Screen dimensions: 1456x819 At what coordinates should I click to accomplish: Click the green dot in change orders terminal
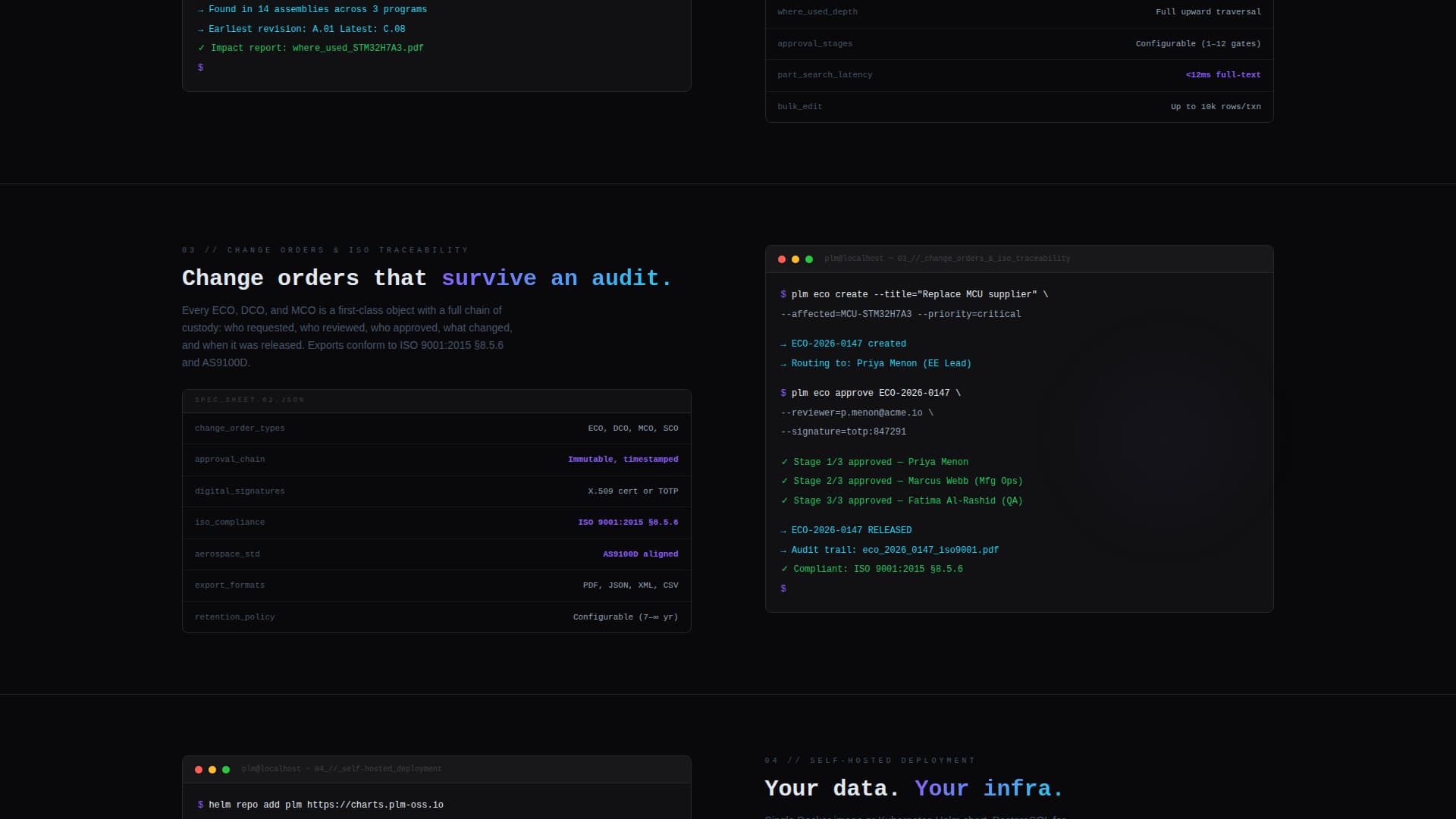809,259
